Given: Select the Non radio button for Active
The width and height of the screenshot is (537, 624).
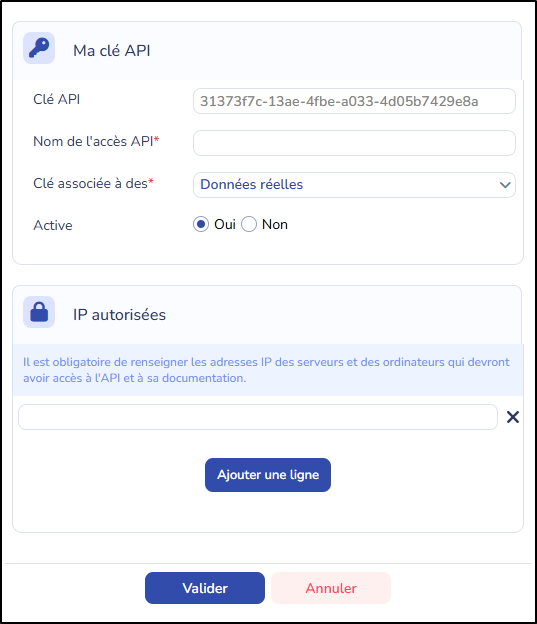Looking at the screenshot, I should coord(249,224).
